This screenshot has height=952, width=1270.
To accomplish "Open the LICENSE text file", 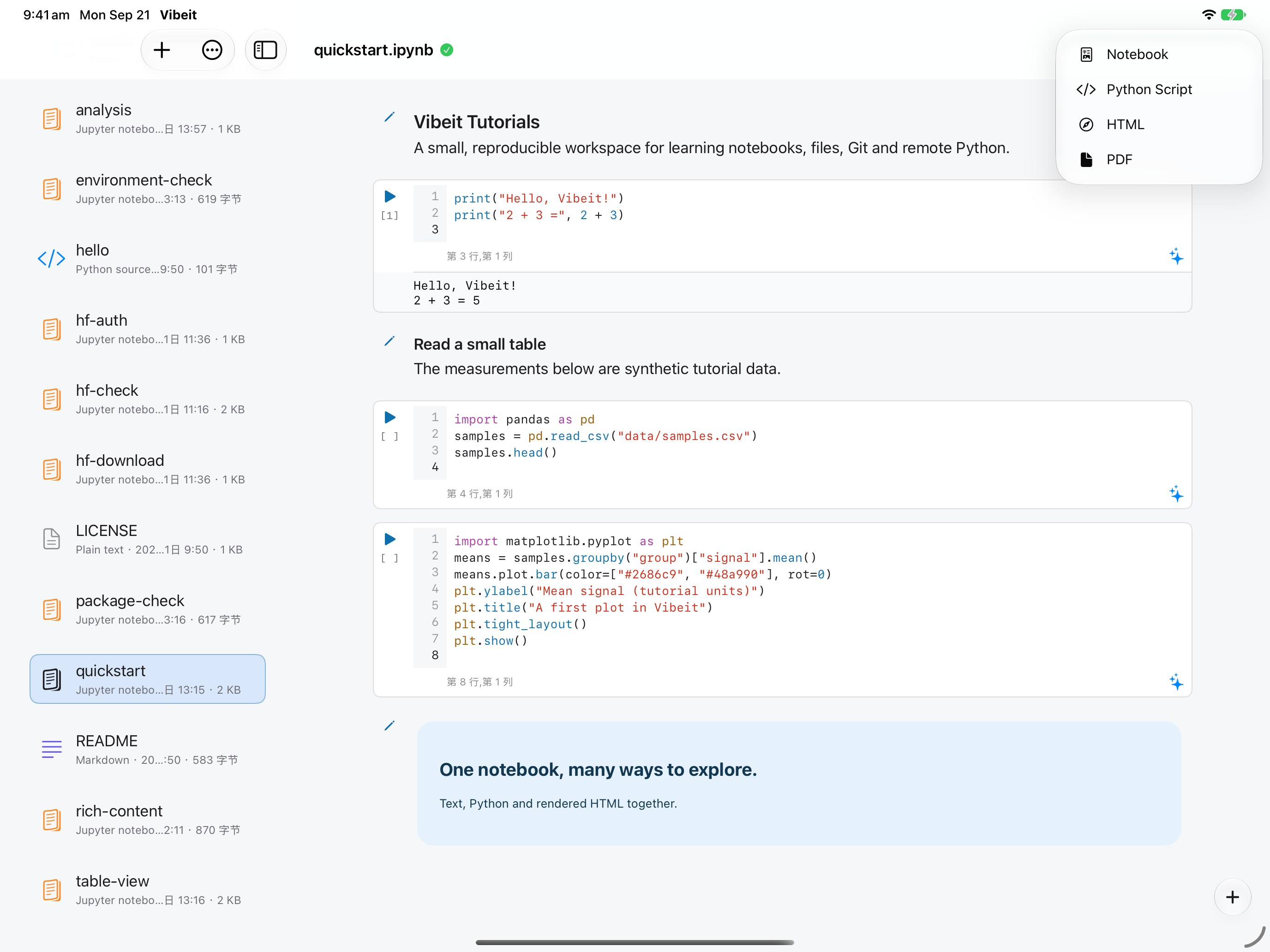I will [x=148, y=539].
